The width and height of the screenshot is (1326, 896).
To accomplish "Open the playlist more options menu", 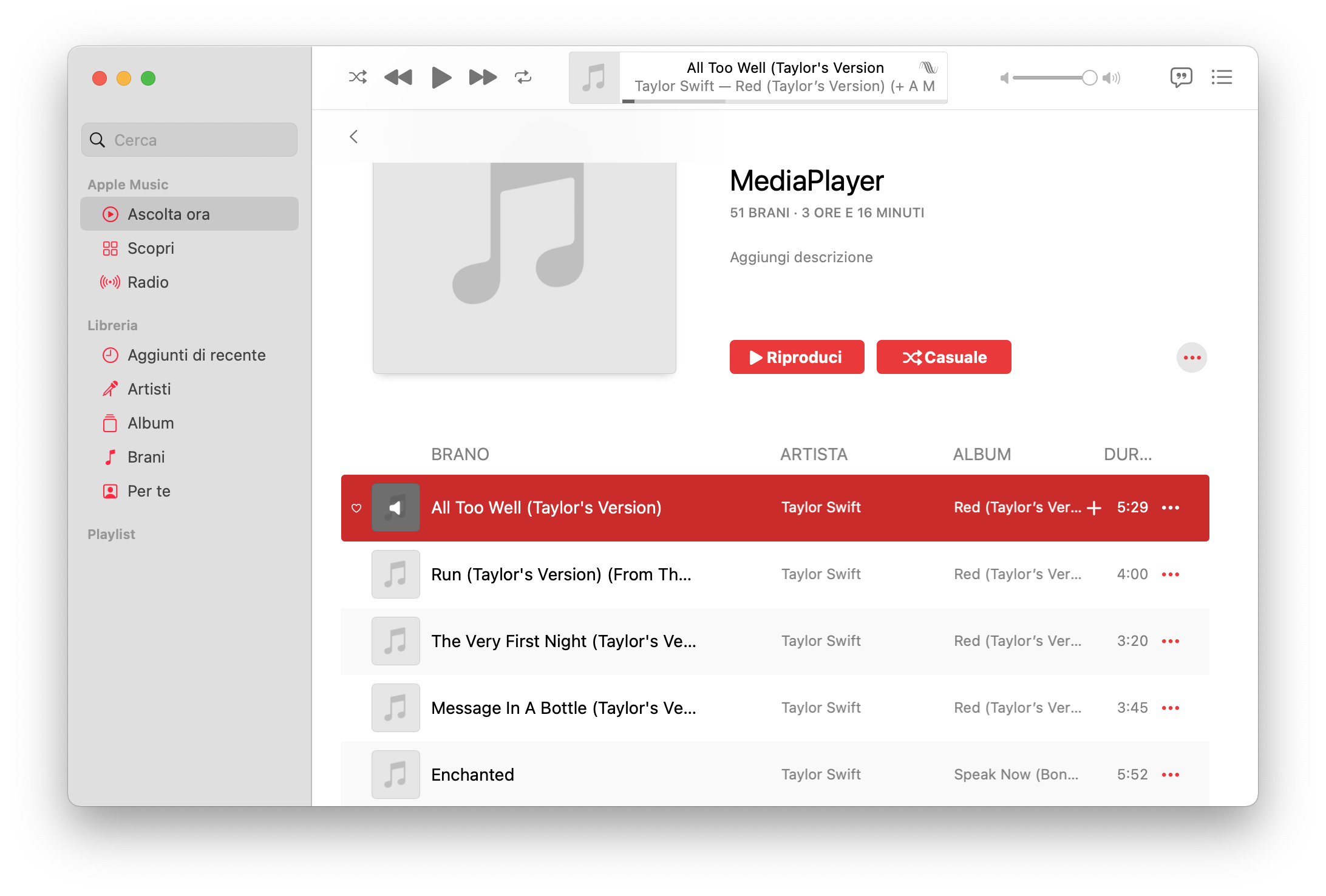I will click(x=1192, y=358).
